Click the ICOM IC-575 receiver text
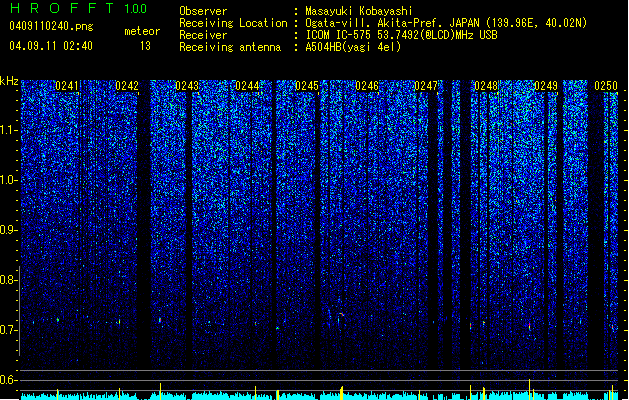The height and width of the screenshot is (400, 629). tap(401, 35)
